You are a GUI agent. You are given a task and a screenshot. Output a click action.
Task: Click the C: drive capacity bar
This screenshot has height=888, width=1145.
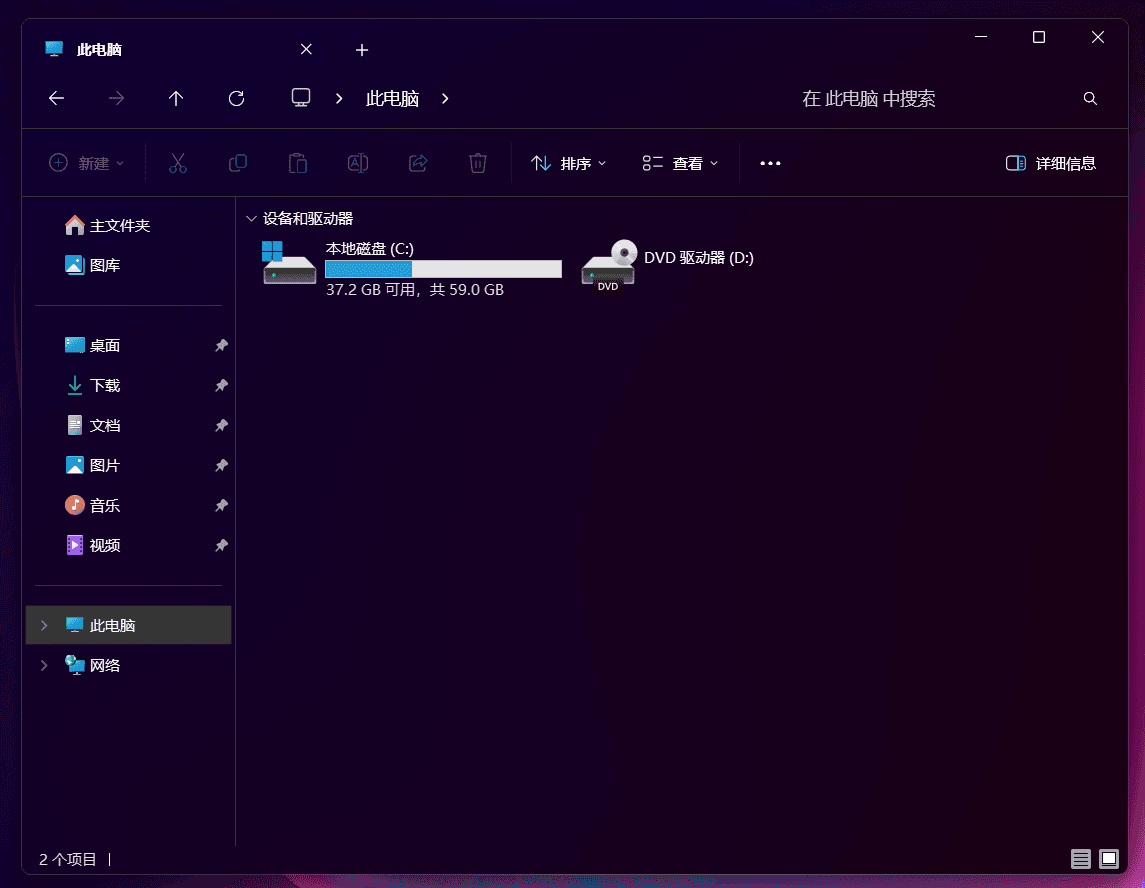(x=443, y=269)
